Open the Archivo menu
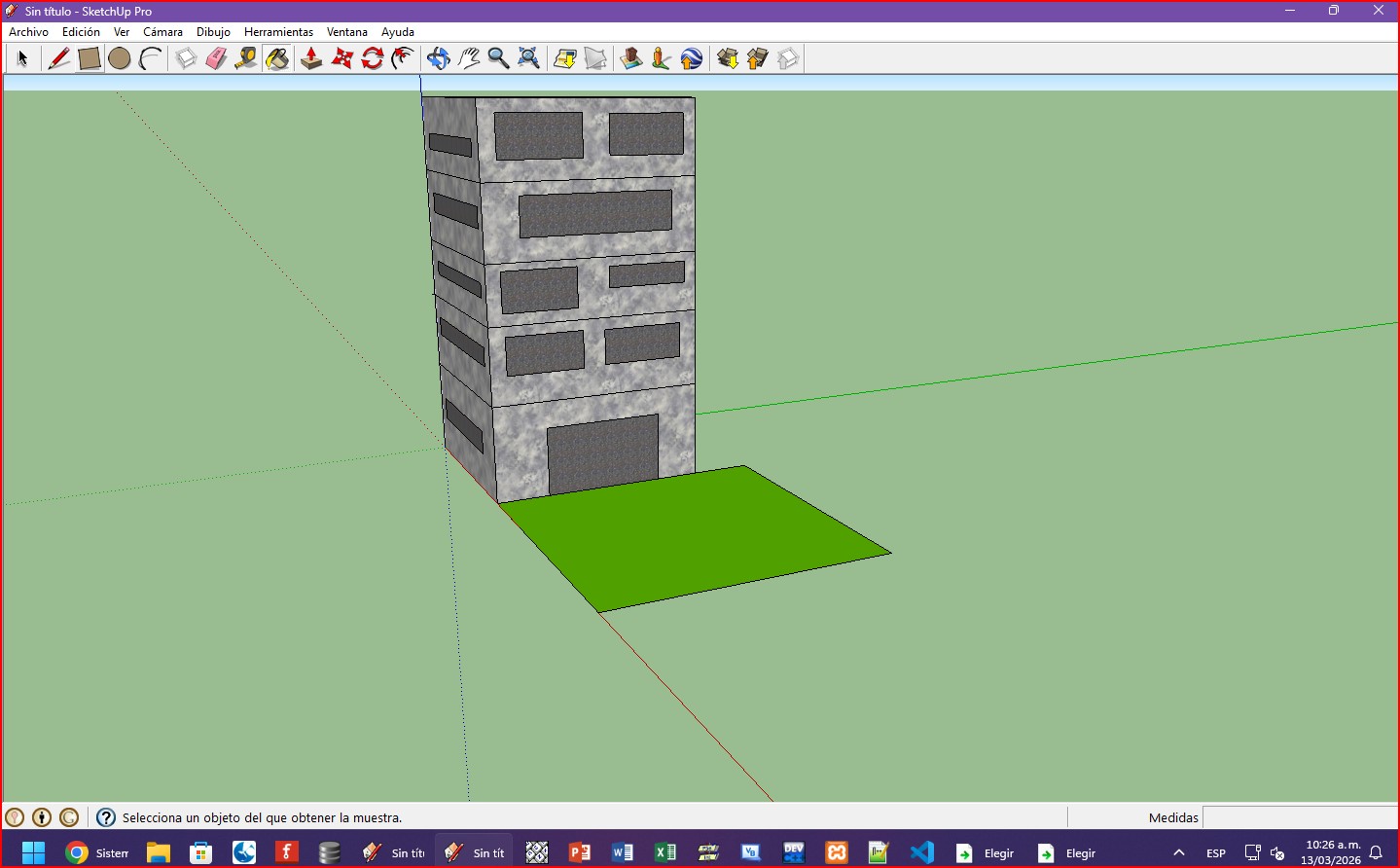 point(28,32)
